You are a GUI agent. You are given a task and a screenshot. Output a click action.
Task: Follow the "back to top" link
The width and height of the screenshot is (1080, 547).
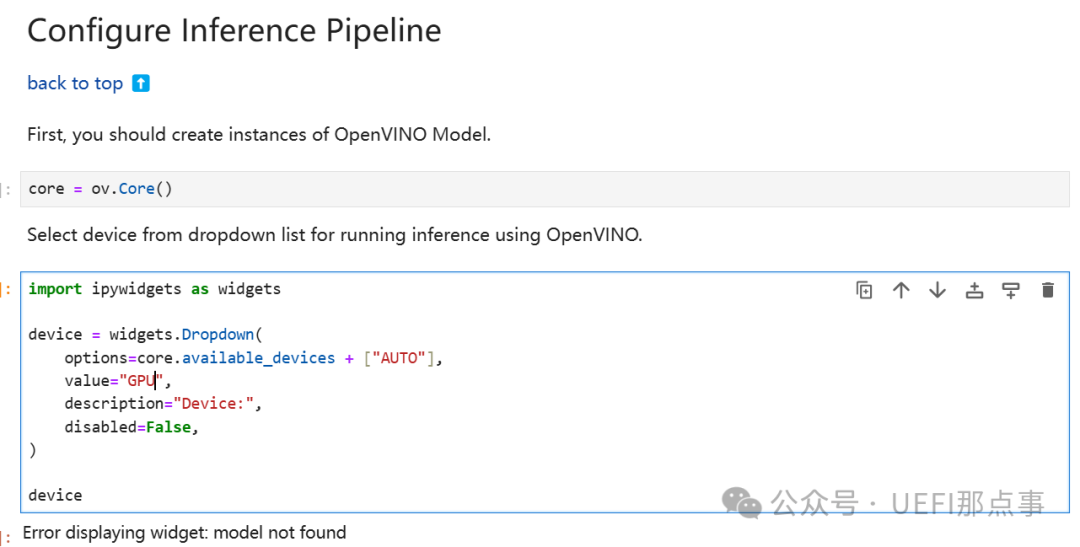(75, 83)
